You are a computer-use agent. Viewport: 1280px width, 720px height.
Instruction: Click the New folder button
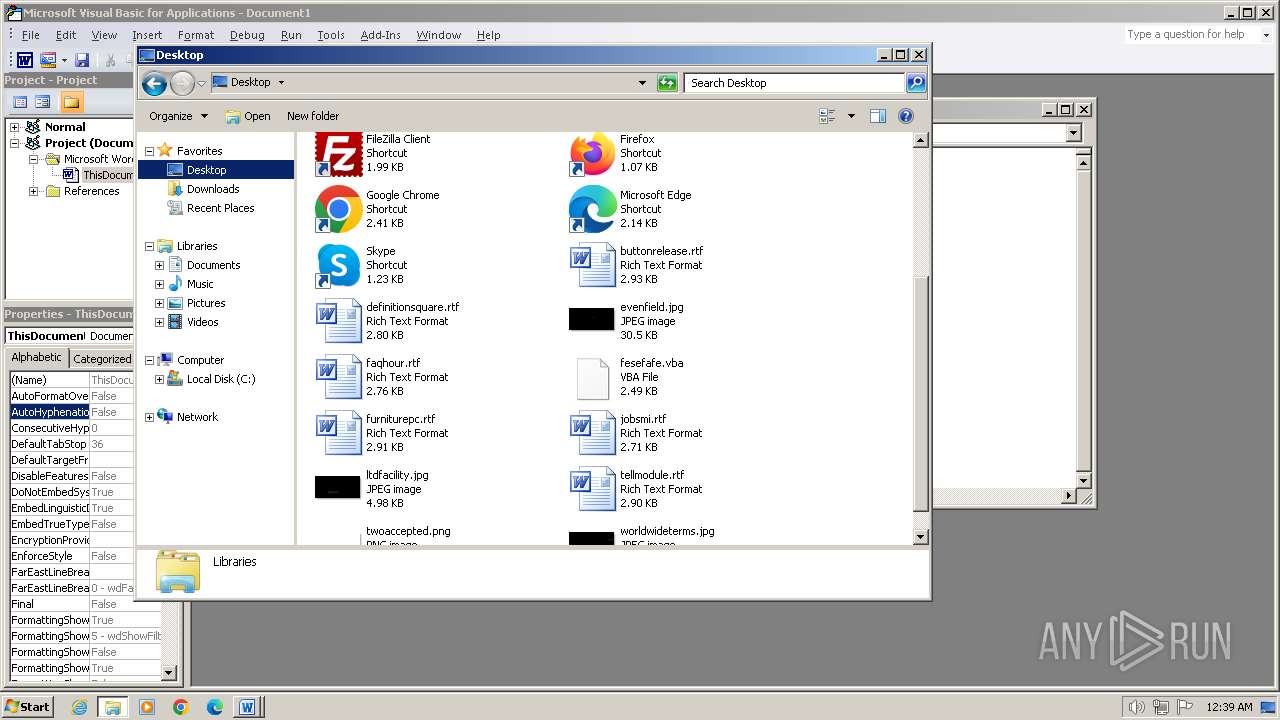(x=313, y=116)
